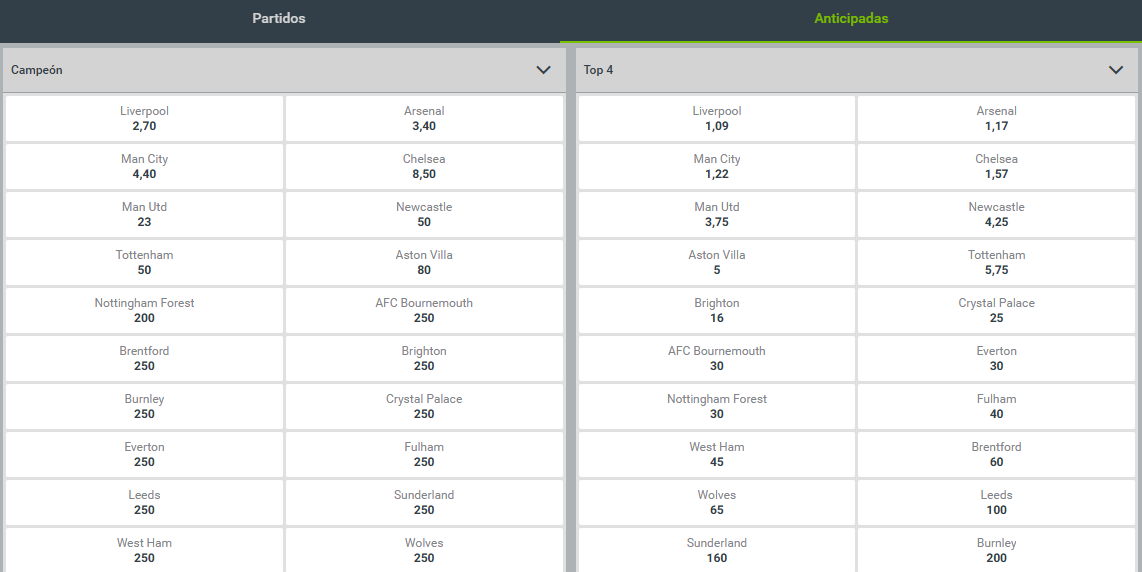
Task: Pick Burnley champion at 250
Action: point(144,407)
